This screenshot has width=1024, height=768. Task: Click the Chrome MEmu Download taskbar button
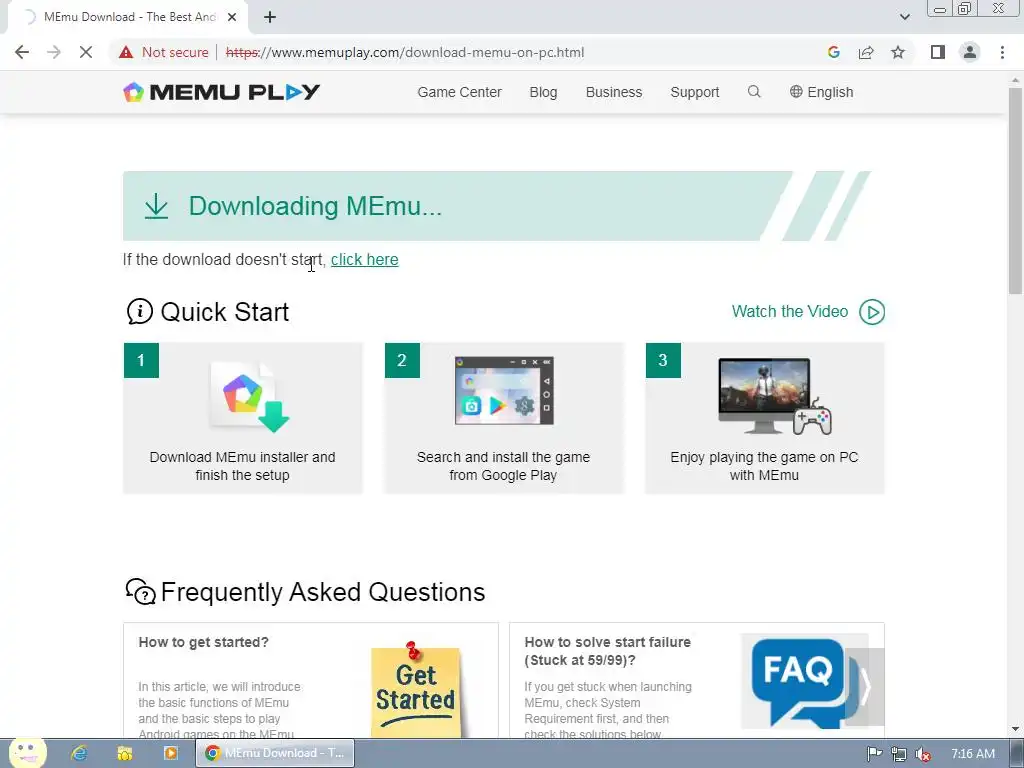tap(276, 753)
